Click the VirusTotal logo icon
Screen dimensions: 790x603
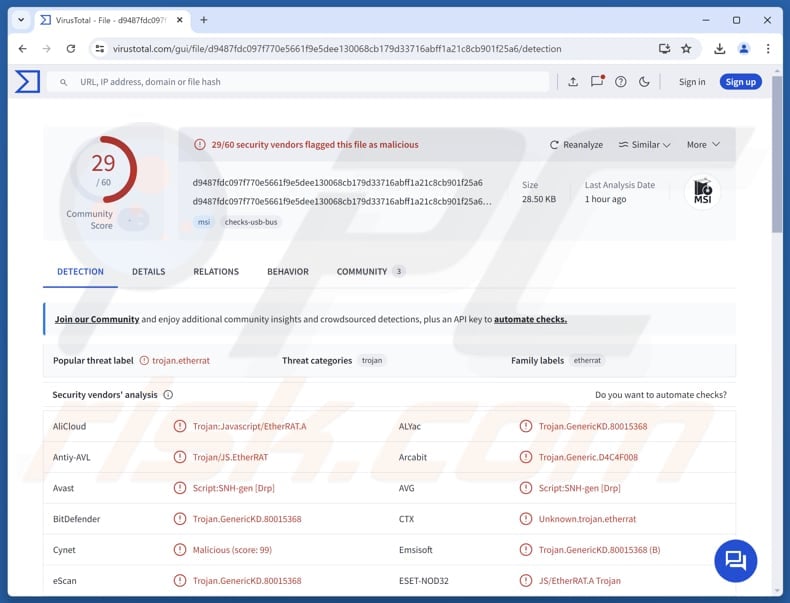(x=27, y=82)
